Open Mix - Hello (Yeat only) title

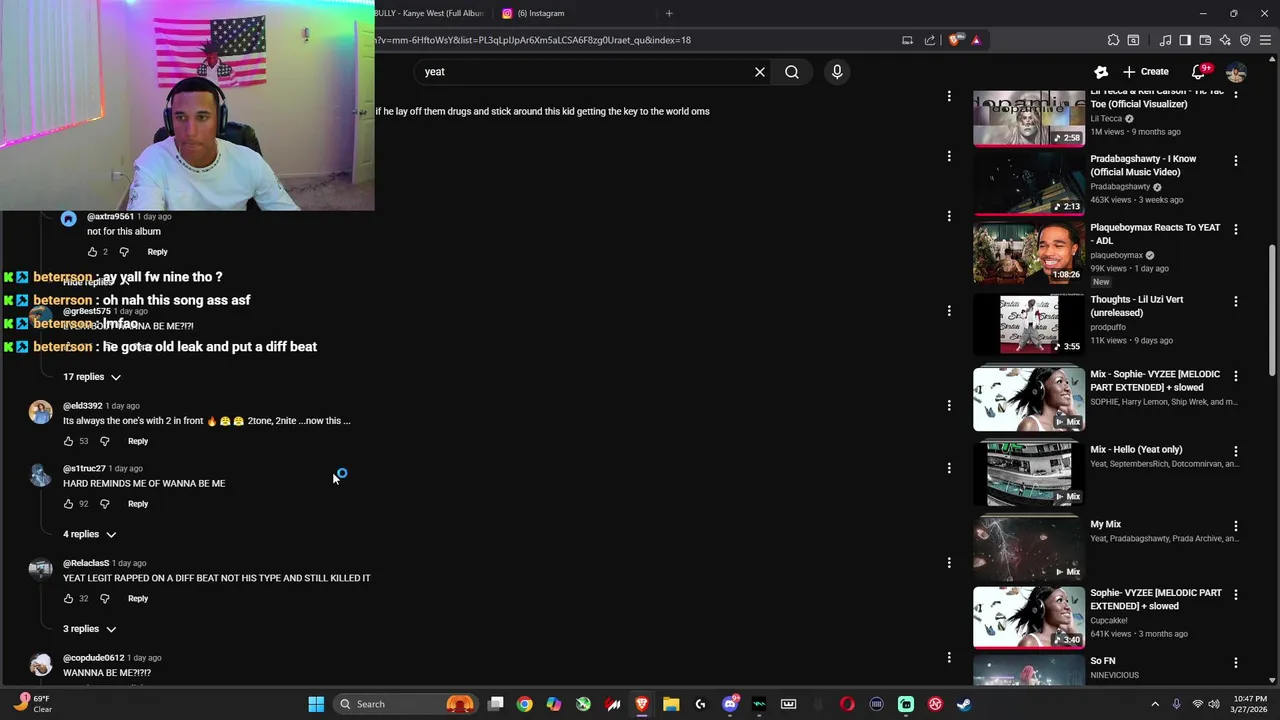(x=1136, y=450)
